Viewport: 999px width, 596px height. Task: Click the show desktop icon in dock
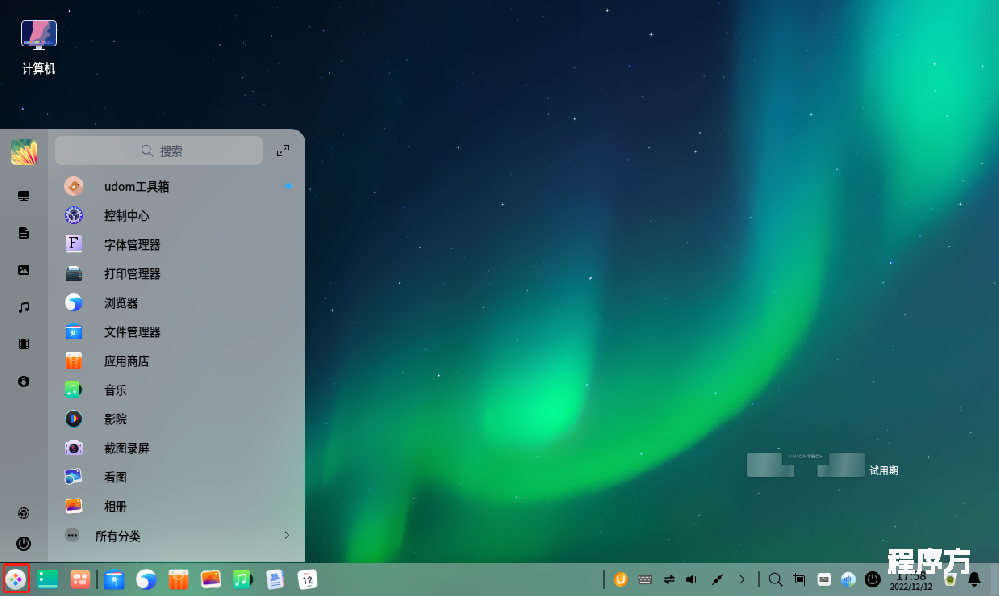coord(48,579)
